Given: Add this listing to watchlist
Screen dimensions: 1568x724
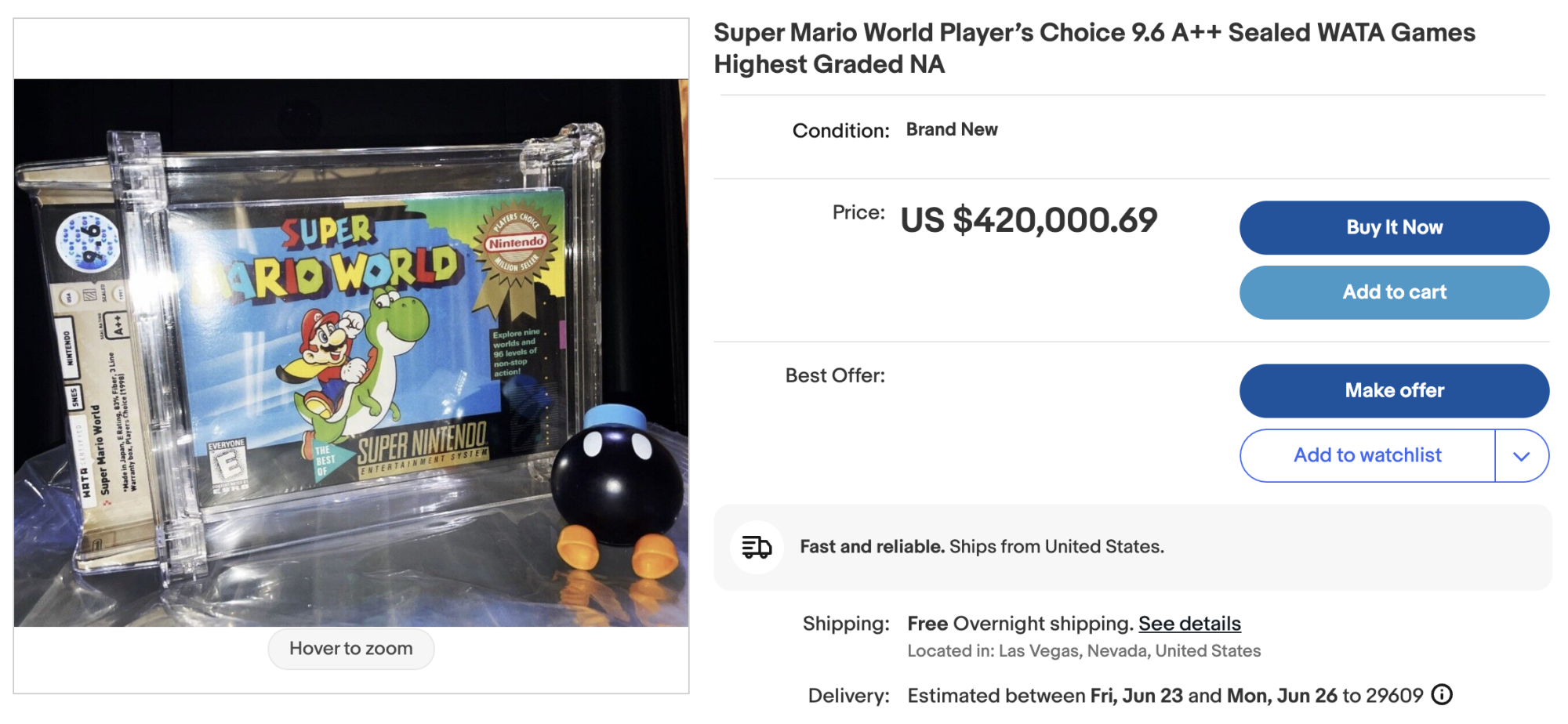Looking at the screenshot, I should tap(1367, 455).
